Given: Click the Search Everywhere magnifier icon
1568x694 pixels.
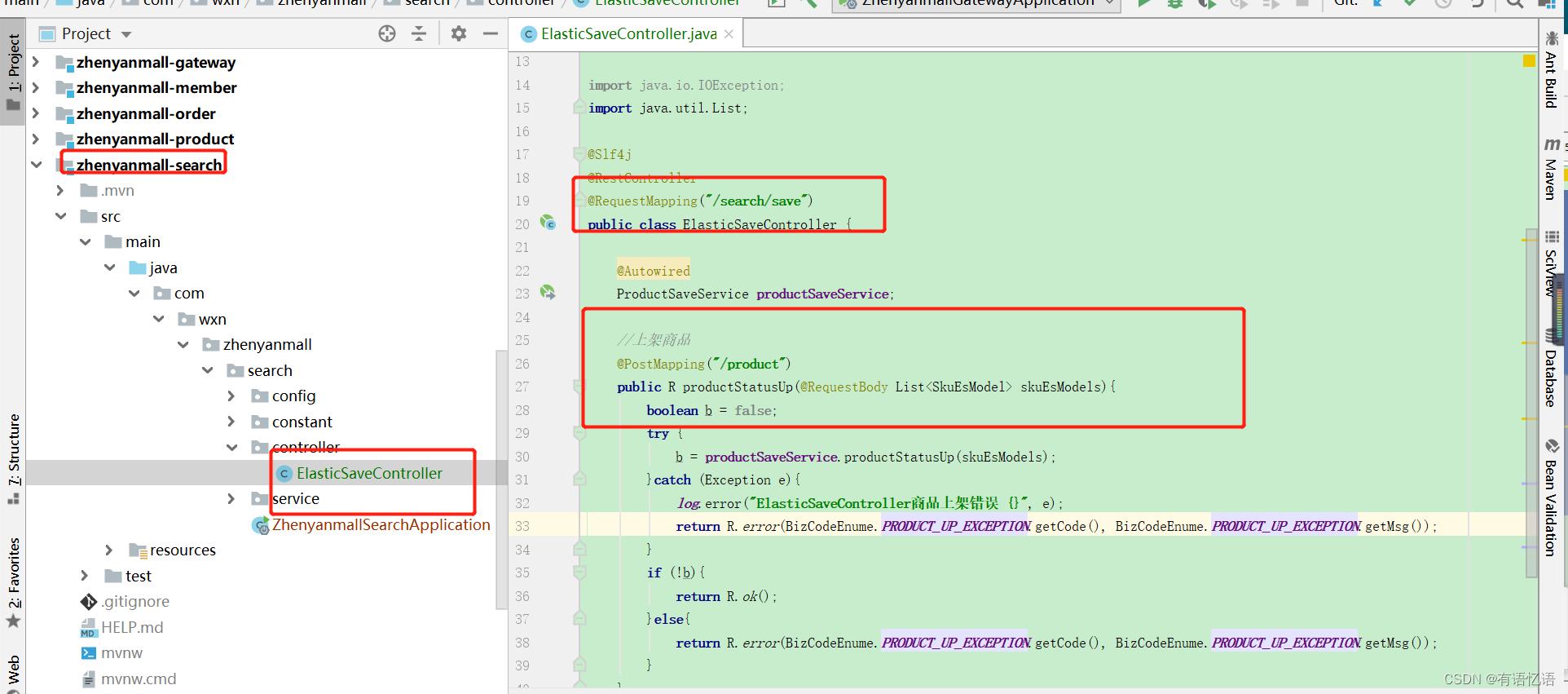Looking at the screenshot, I should tap(1515, 3).
